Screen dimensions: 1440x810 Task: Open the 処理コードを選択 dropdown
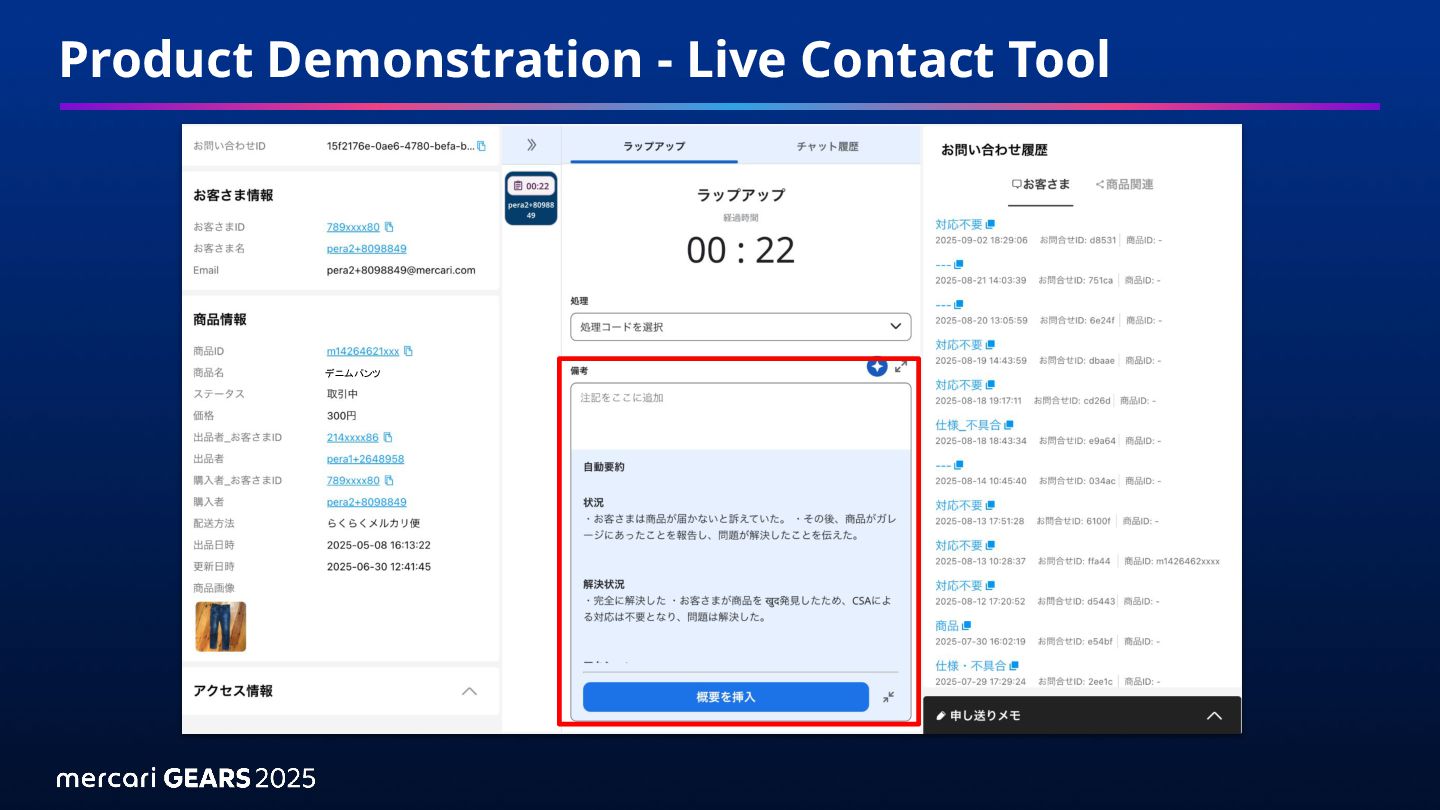pos(740,327)
